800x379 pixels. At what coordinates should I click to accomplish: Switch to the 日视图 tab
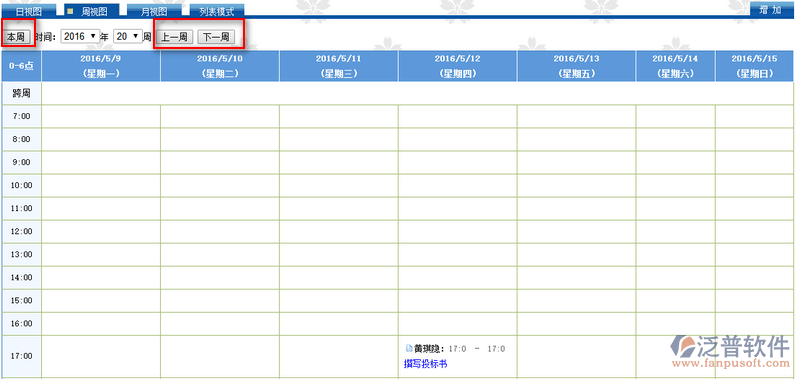pos(29,11)
